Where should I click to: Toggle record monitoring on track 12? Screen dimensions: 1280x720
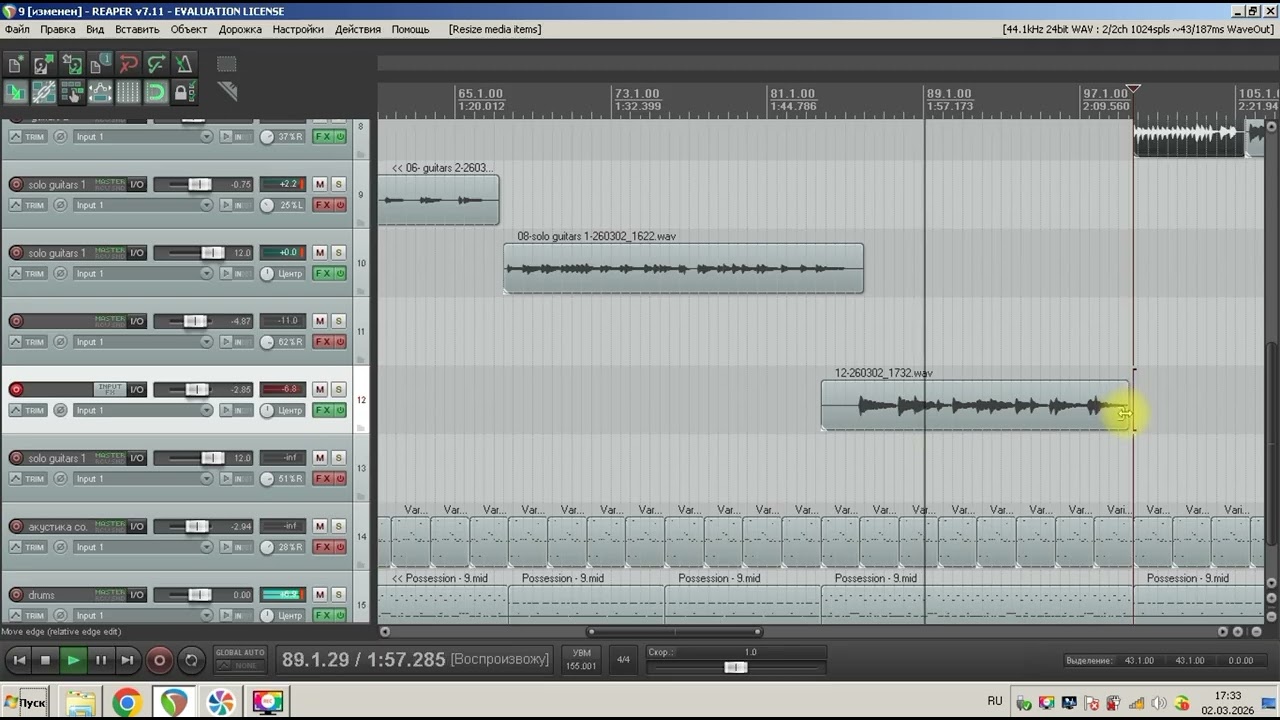(x=226, y=410)
